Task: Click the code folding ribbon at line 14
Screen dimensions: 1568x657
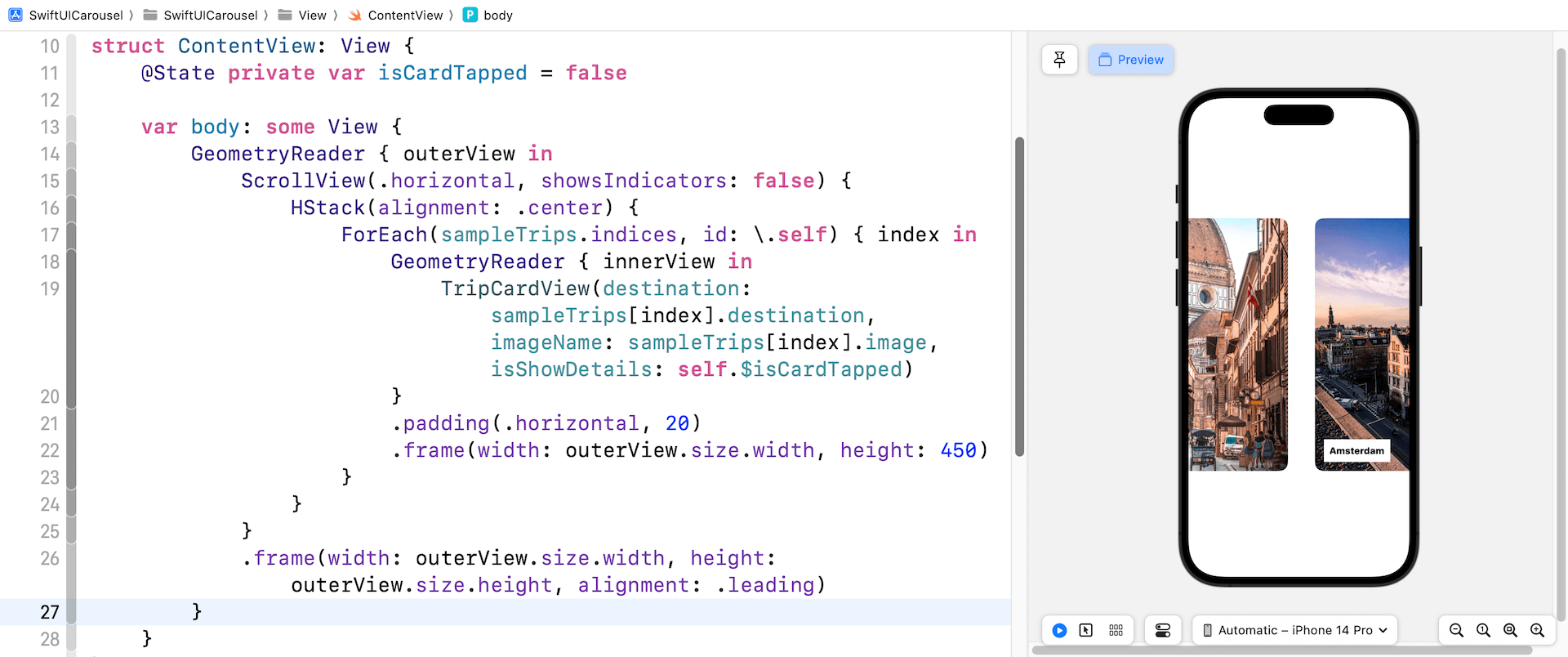Action: 71,154
